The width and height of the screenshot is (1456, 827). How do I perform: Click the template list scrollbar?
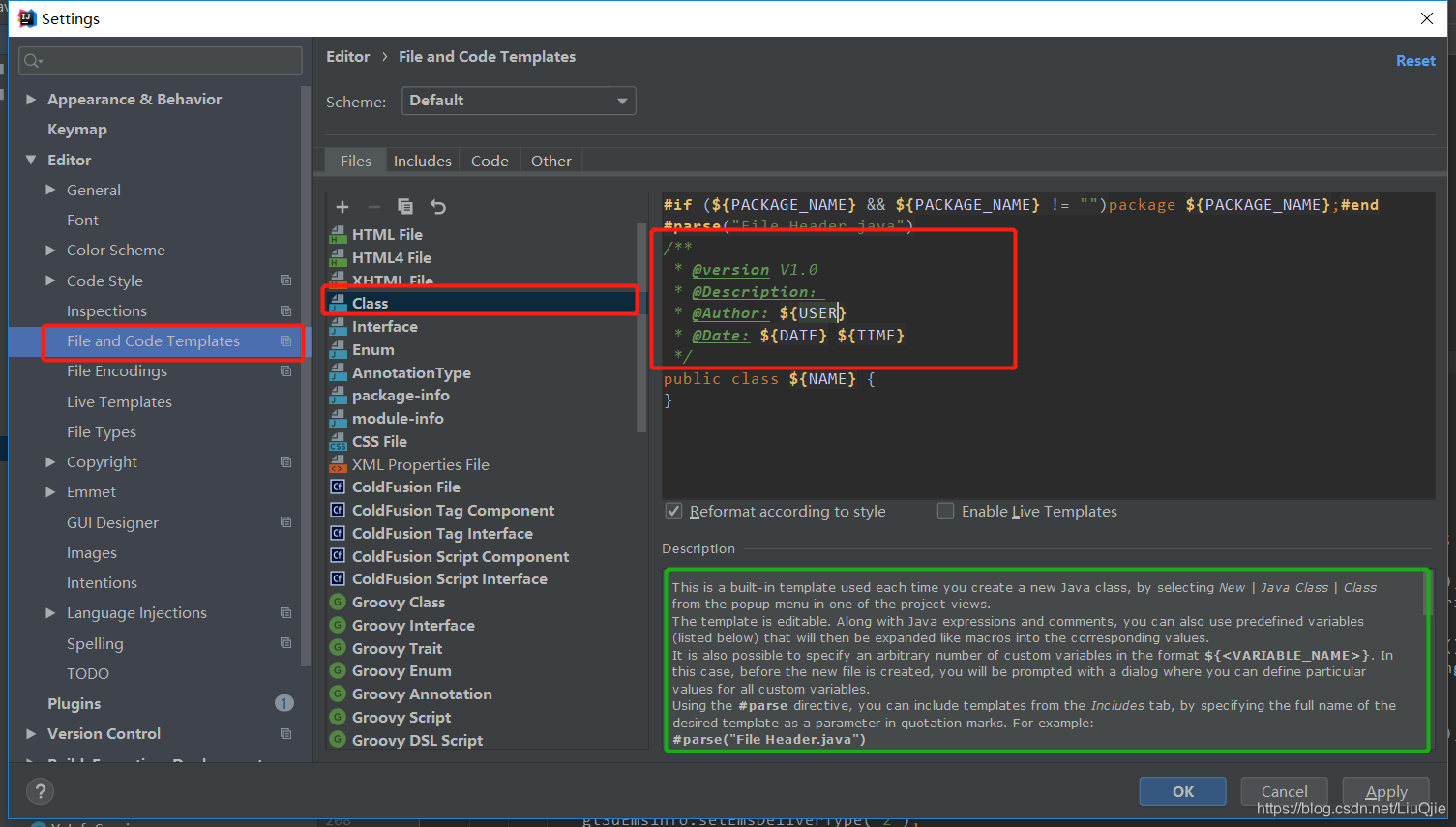click(x=640, y=329)
